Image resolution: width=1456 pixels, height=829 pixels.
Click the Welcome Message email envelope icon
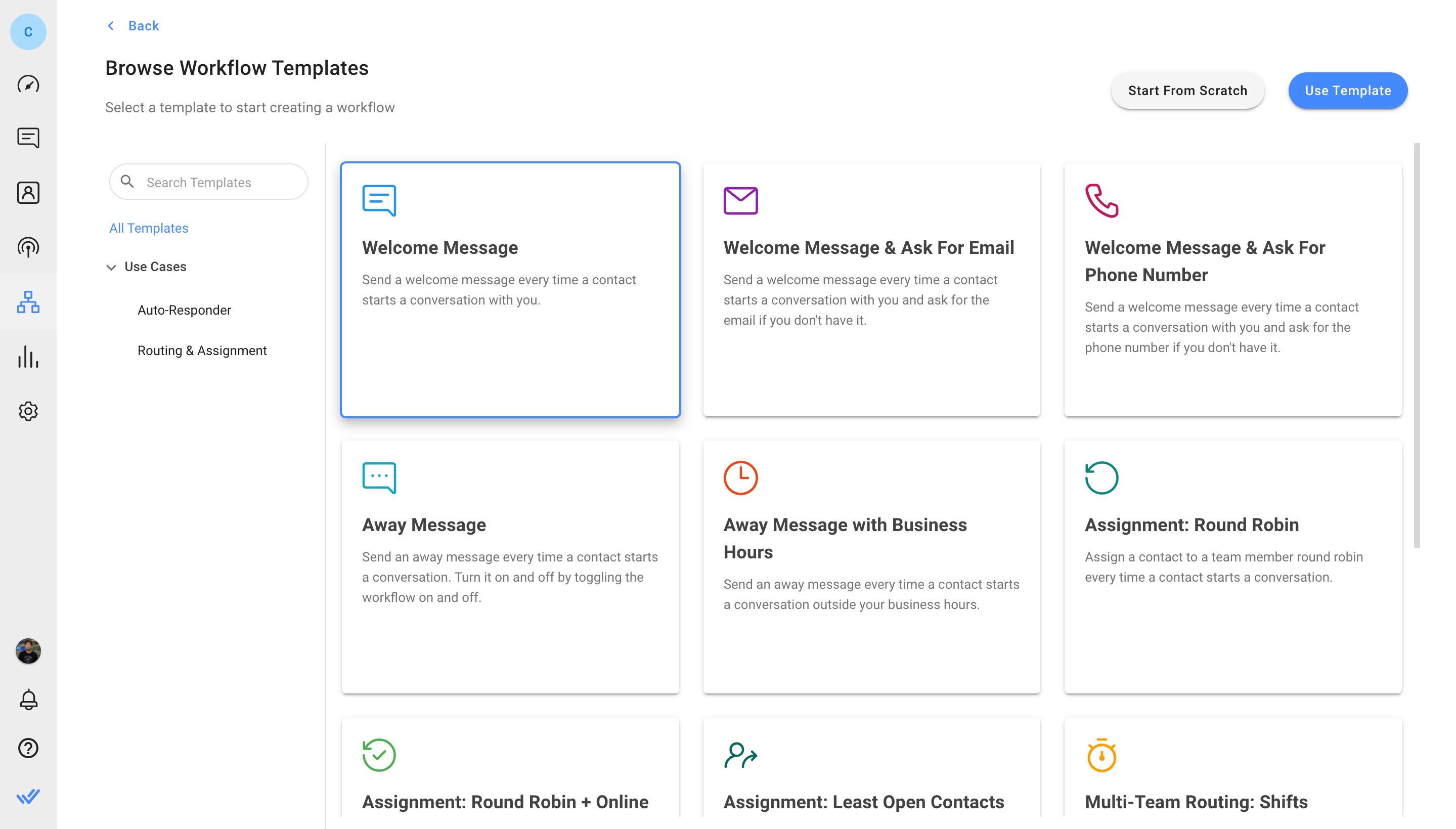tap(741, 200)
